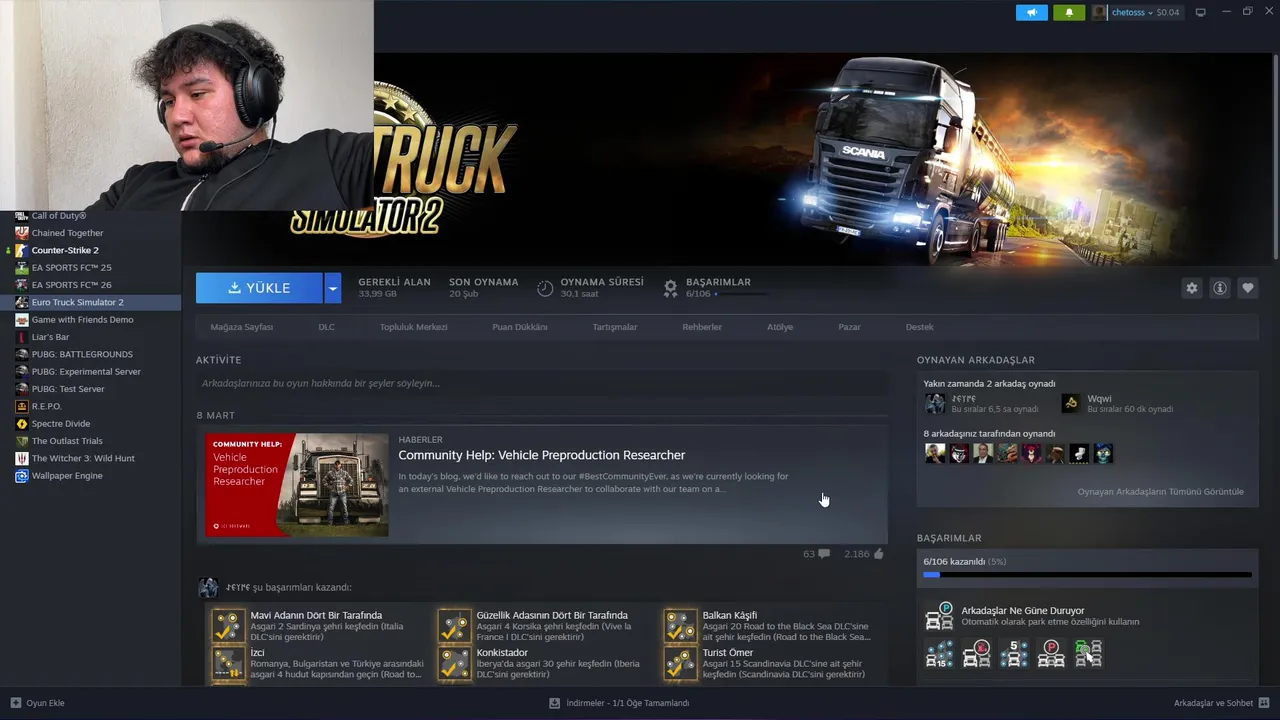Image resolution: width=1280 pixels, height=720 pixels.
Task: Open Puan Dükkânı tab
Action: pos(520,327)
